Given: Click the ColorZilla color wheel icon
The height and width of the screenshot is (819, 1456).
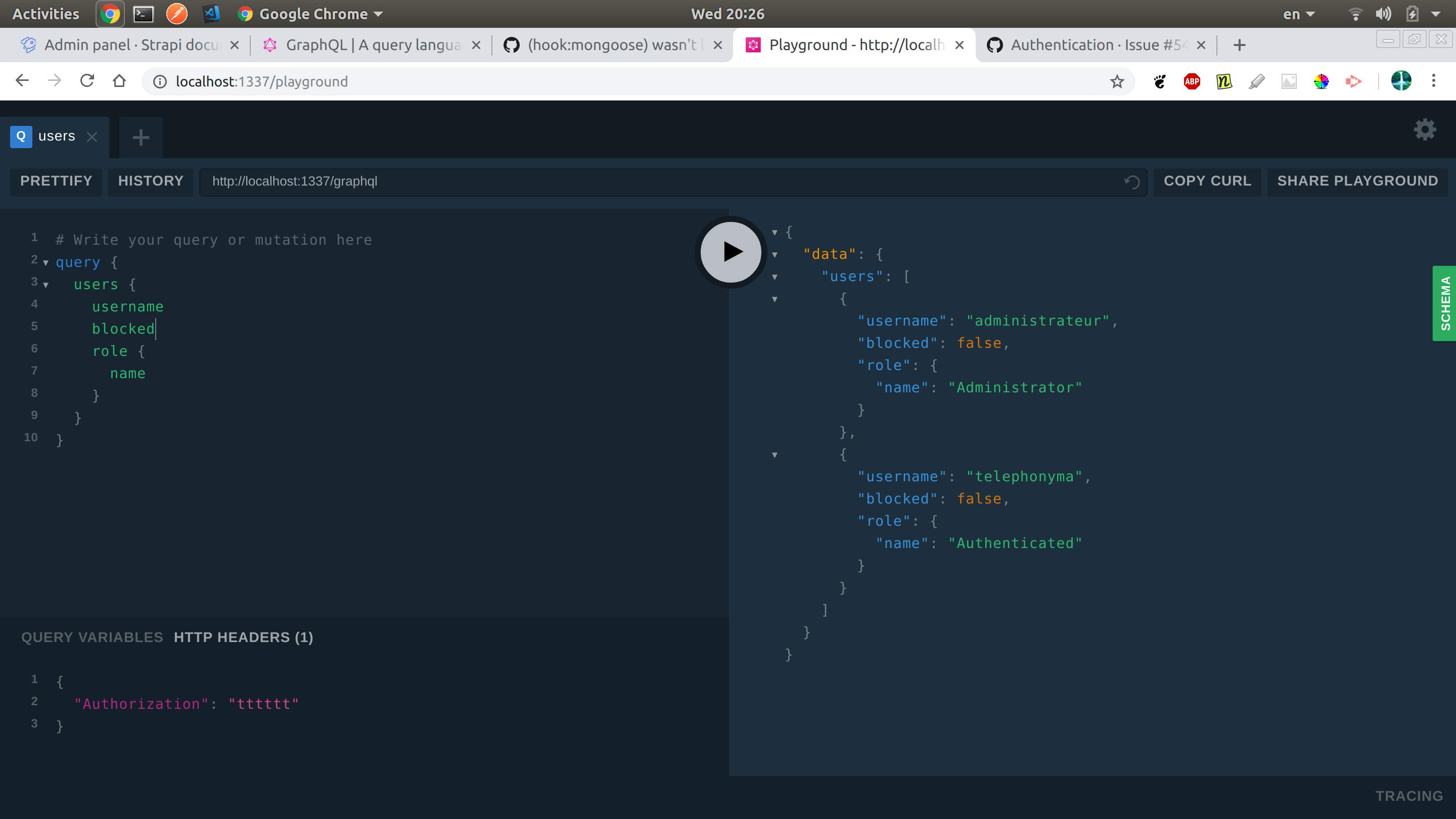Looking at the screenshot, I should tap(1322, 81).
